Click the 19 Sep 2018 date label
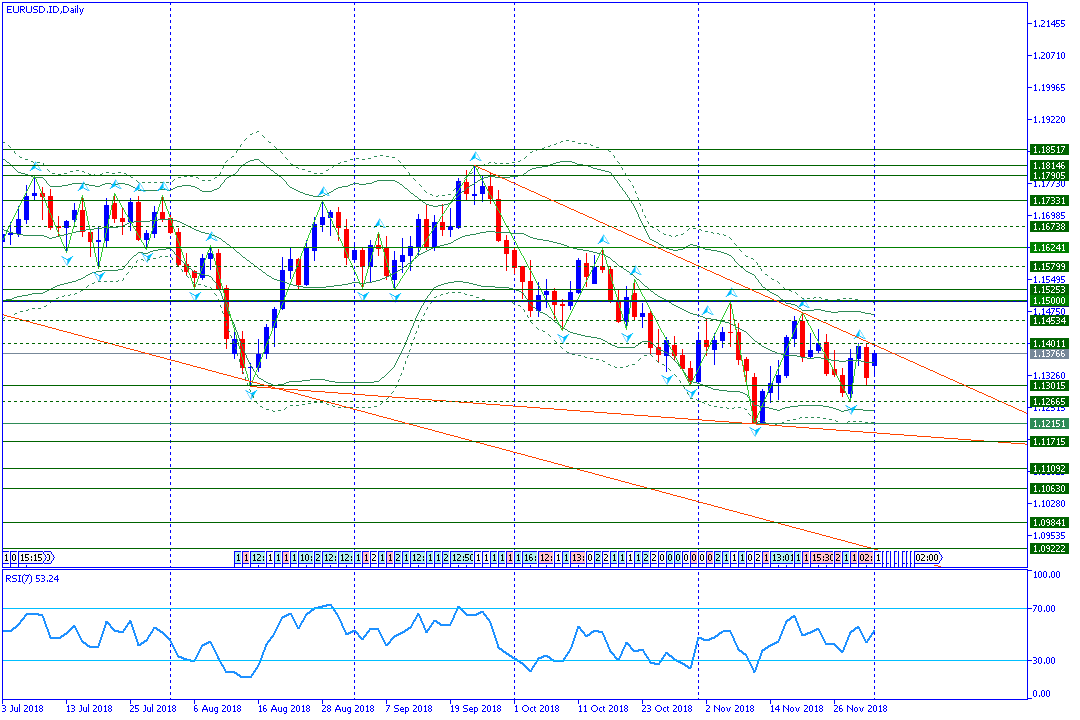Screen dimensions: 1080x720 point(474,708)
